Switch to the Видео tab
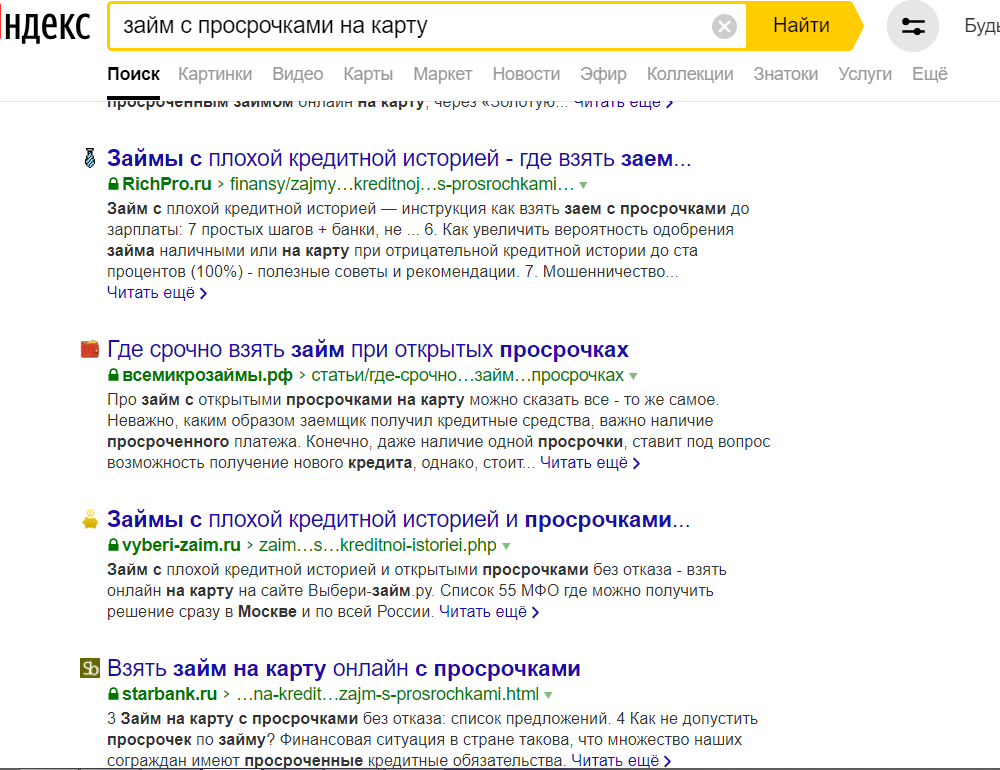This screenshot has width=1000, height=770. (x=297, y=74)
